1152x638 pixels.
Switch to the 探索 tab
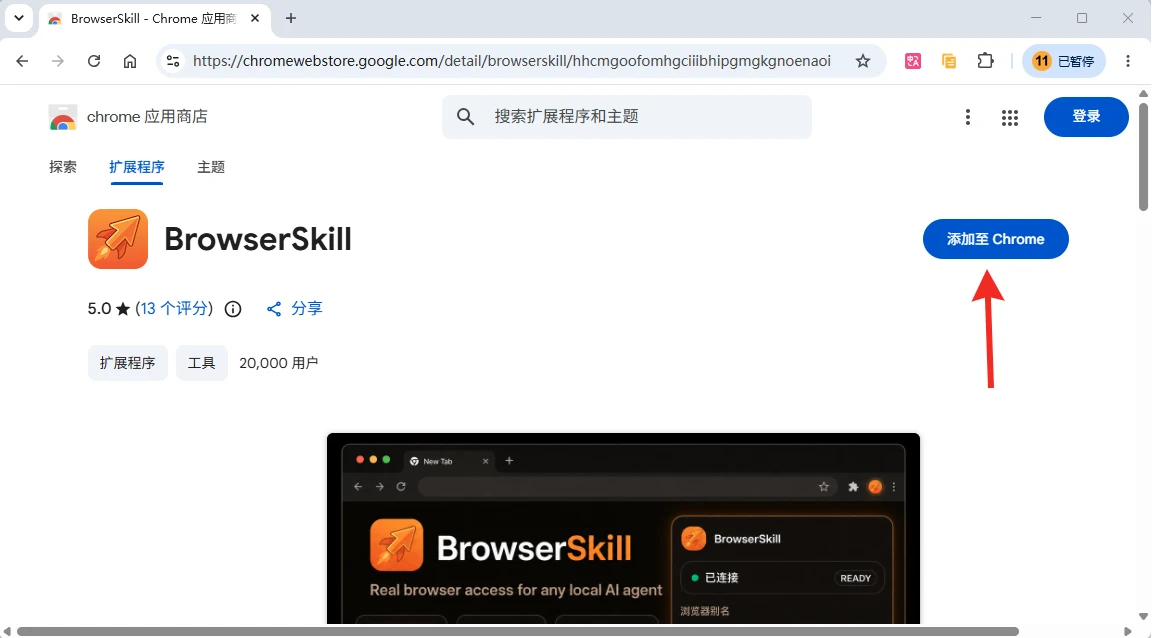[62, 167]
